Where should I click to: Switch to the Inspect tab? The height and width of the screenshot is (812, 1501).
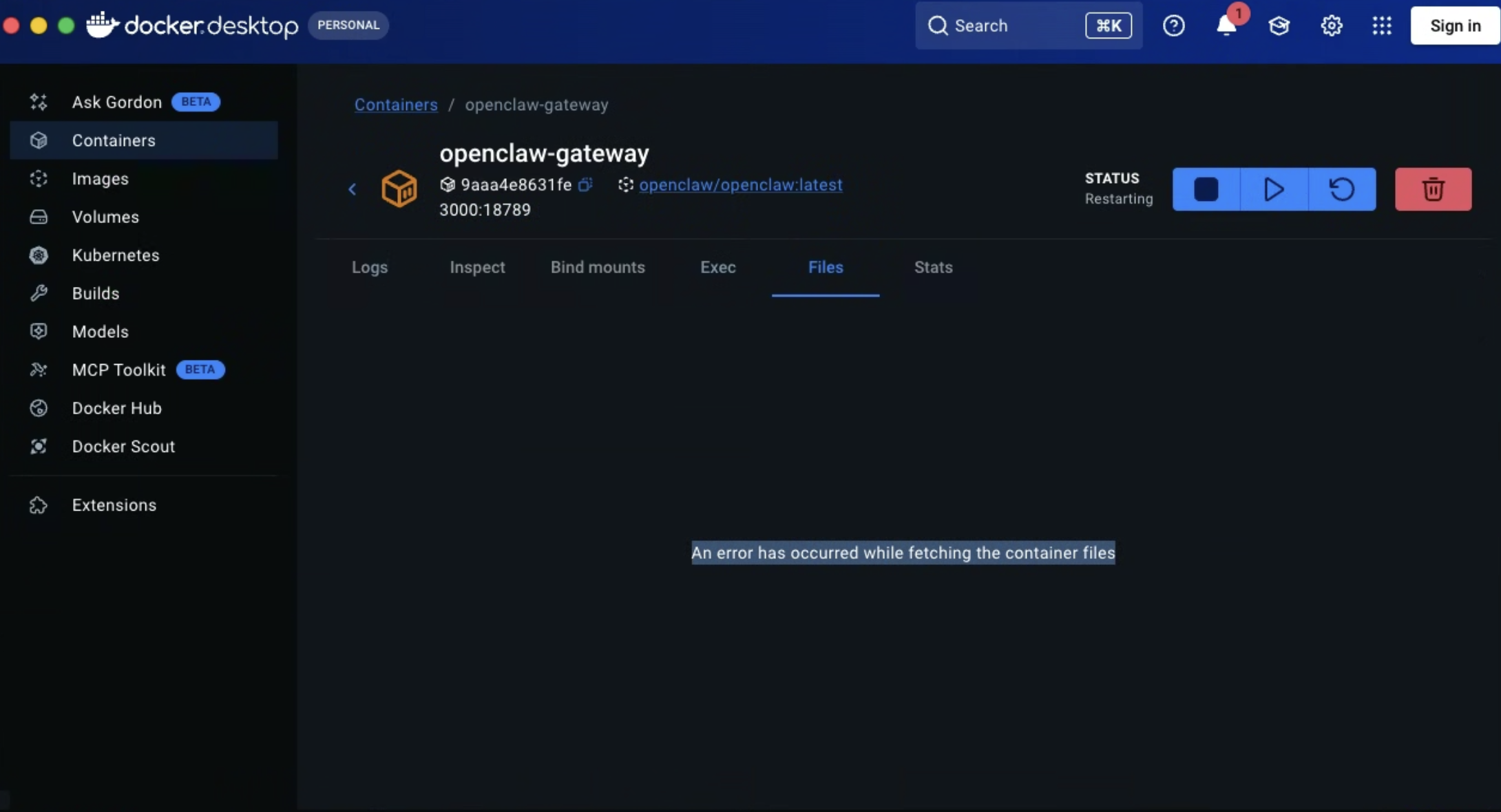click(477, 267)
